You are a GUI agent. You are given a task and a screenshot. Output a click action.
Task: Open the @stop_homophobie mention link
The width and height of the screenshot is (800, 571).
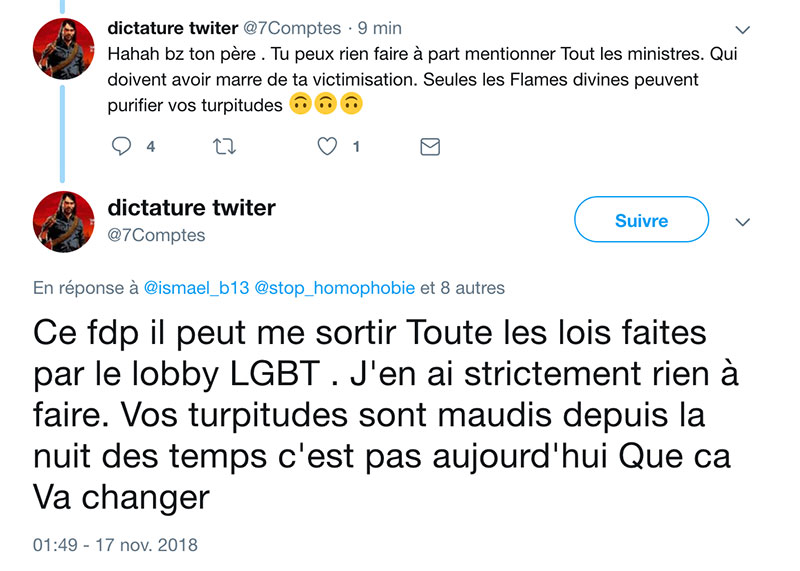(x=335, y=288)
